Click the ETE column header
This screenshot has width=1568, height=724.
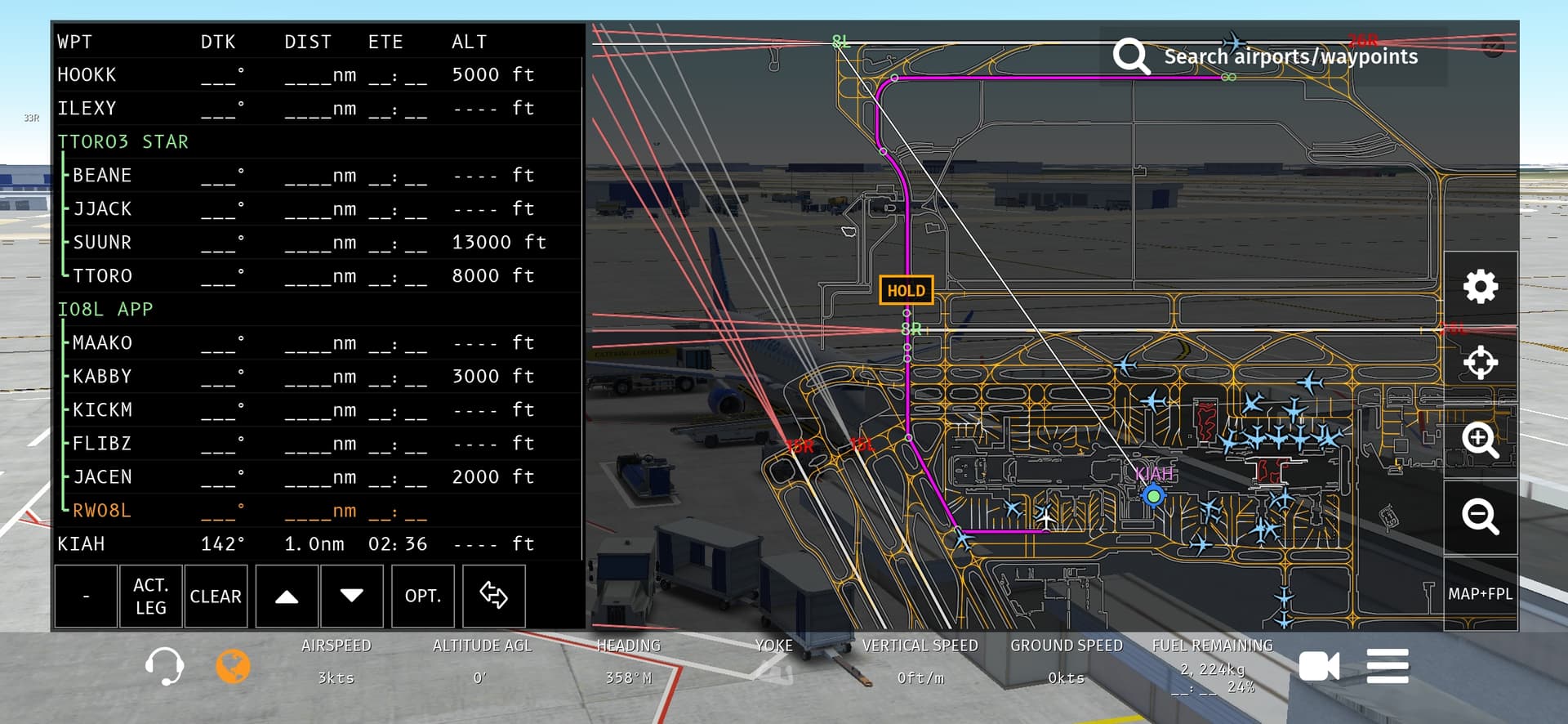coord(385,42)
